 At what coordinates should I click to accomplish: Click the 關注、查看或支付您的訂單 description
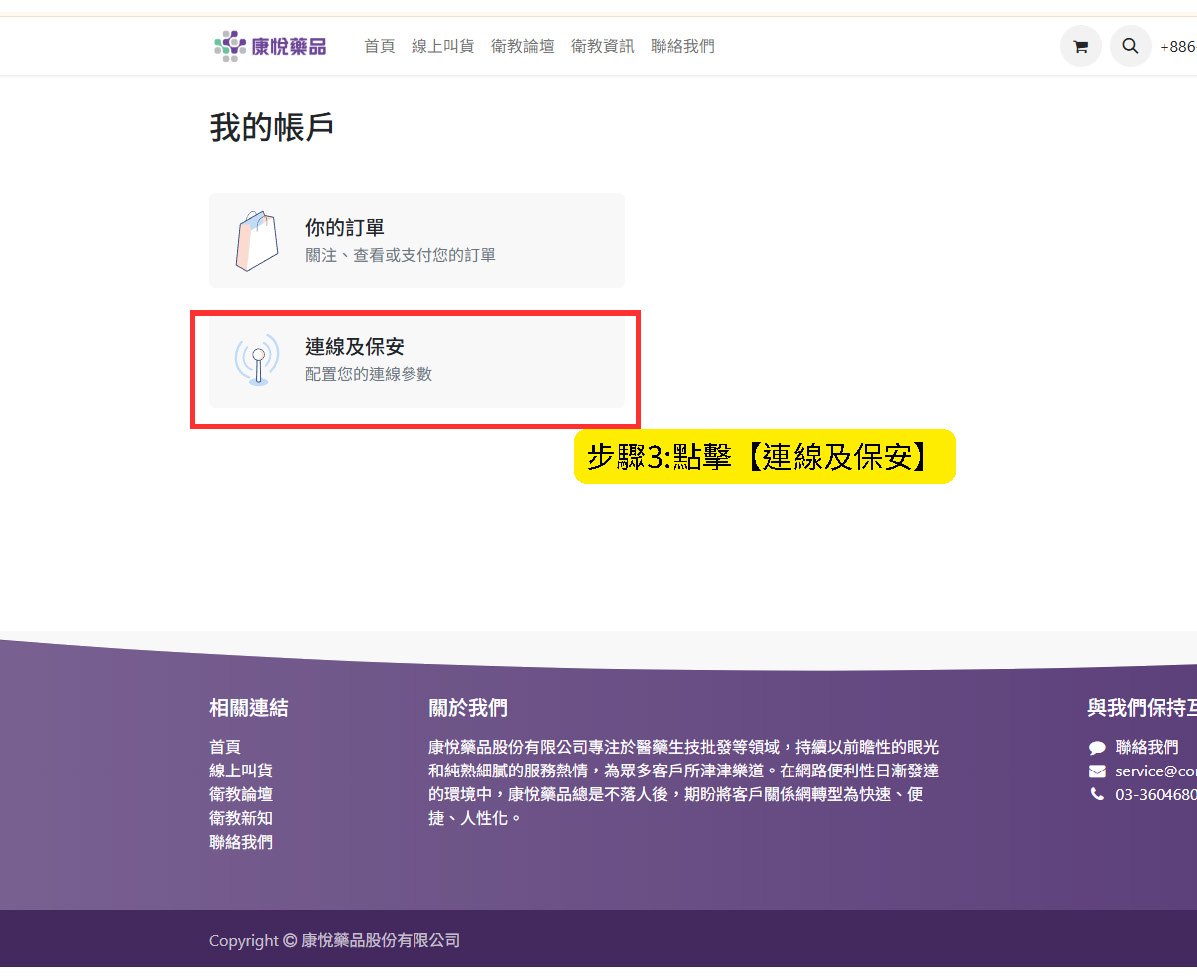click(x=400, y=255)
